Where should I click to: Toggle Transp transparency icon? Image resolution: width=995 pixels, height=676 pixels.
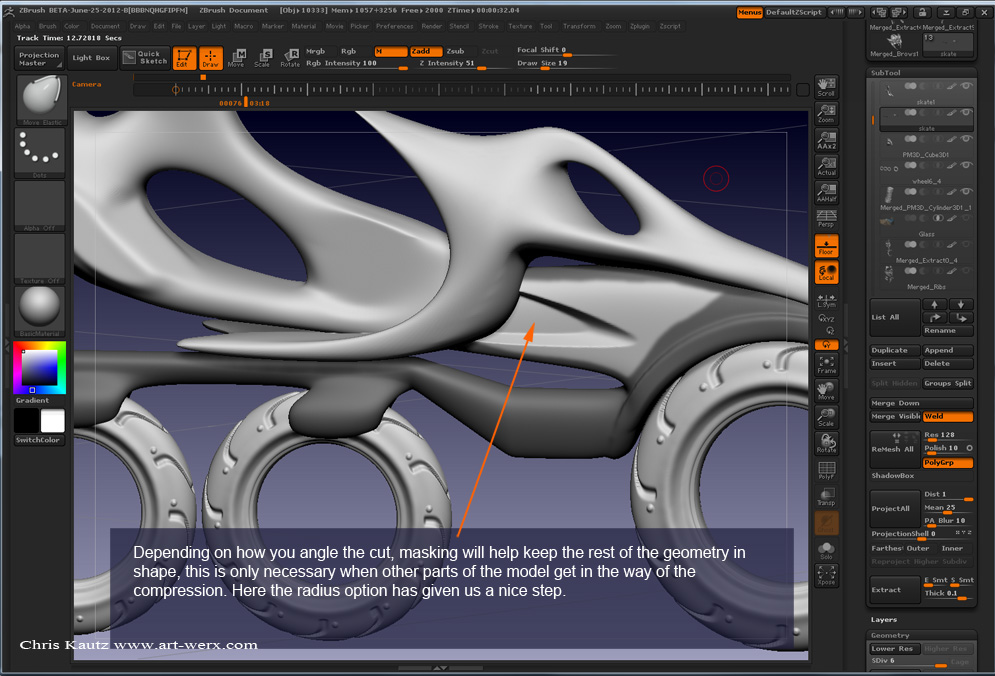tap(826, 497)
